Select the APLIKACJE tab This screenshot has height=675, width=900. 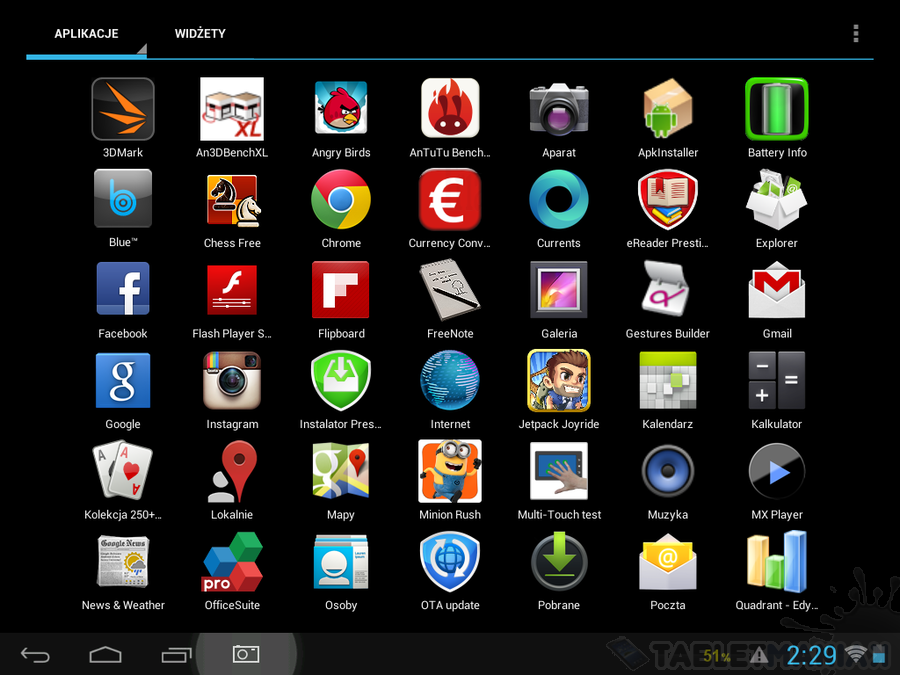(86, 34)
